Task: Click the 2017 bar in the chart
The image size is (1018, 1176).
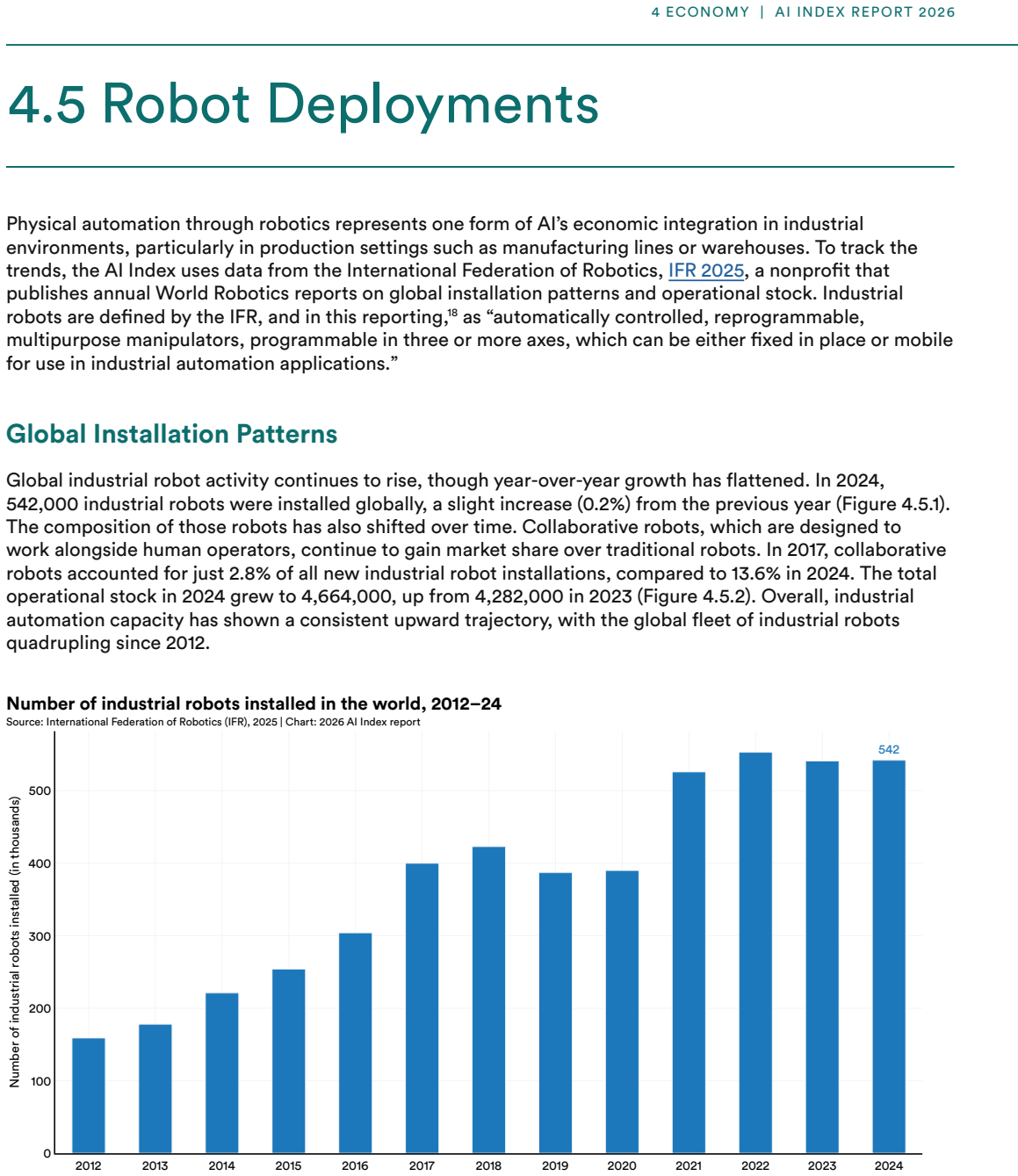Action: tap(422, 1008)
